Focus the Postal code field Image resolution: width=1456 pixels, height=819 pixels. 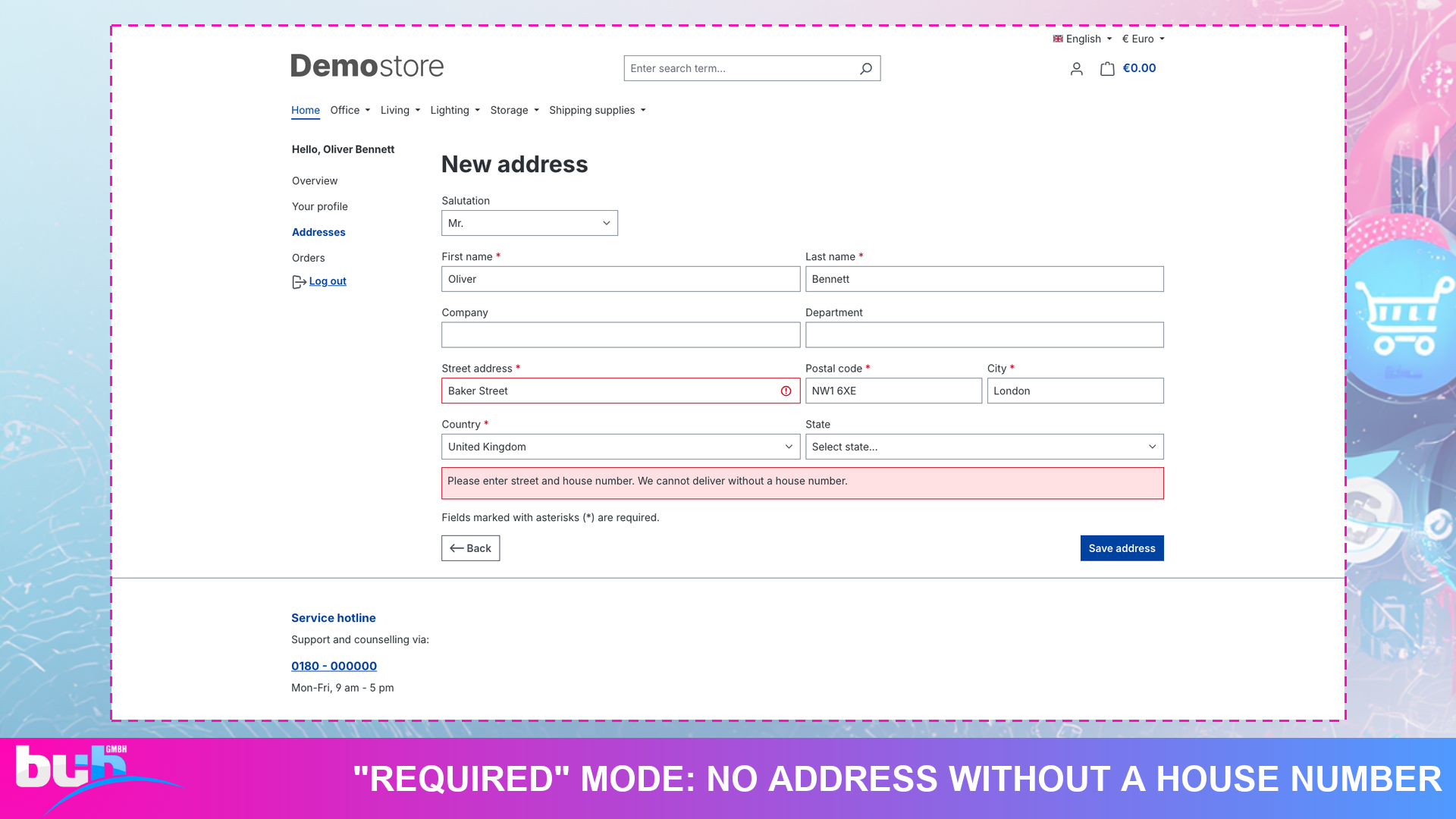tap(893, 391)
